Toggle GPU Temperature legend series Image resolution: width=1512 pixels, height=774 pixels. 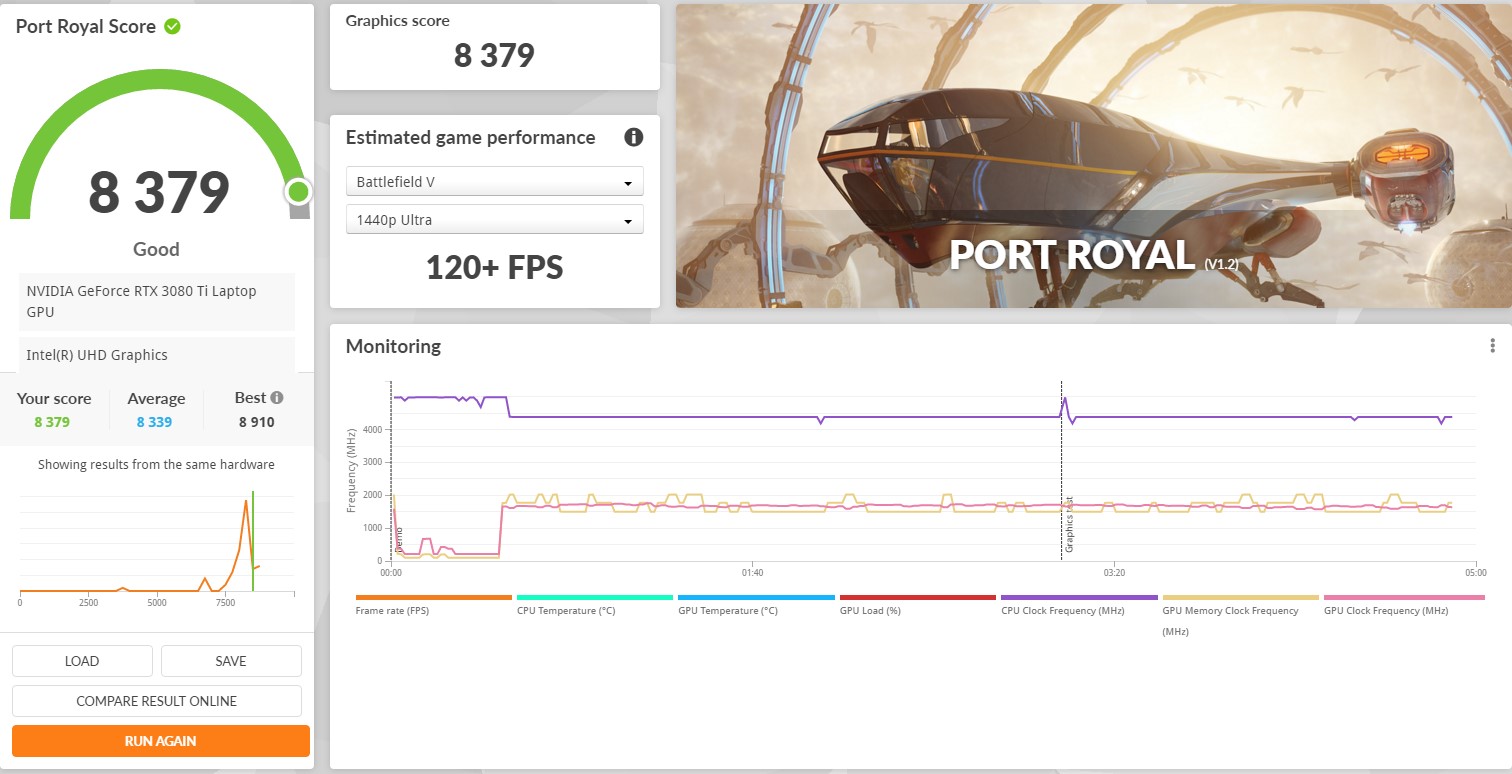[x=727, y=610]
